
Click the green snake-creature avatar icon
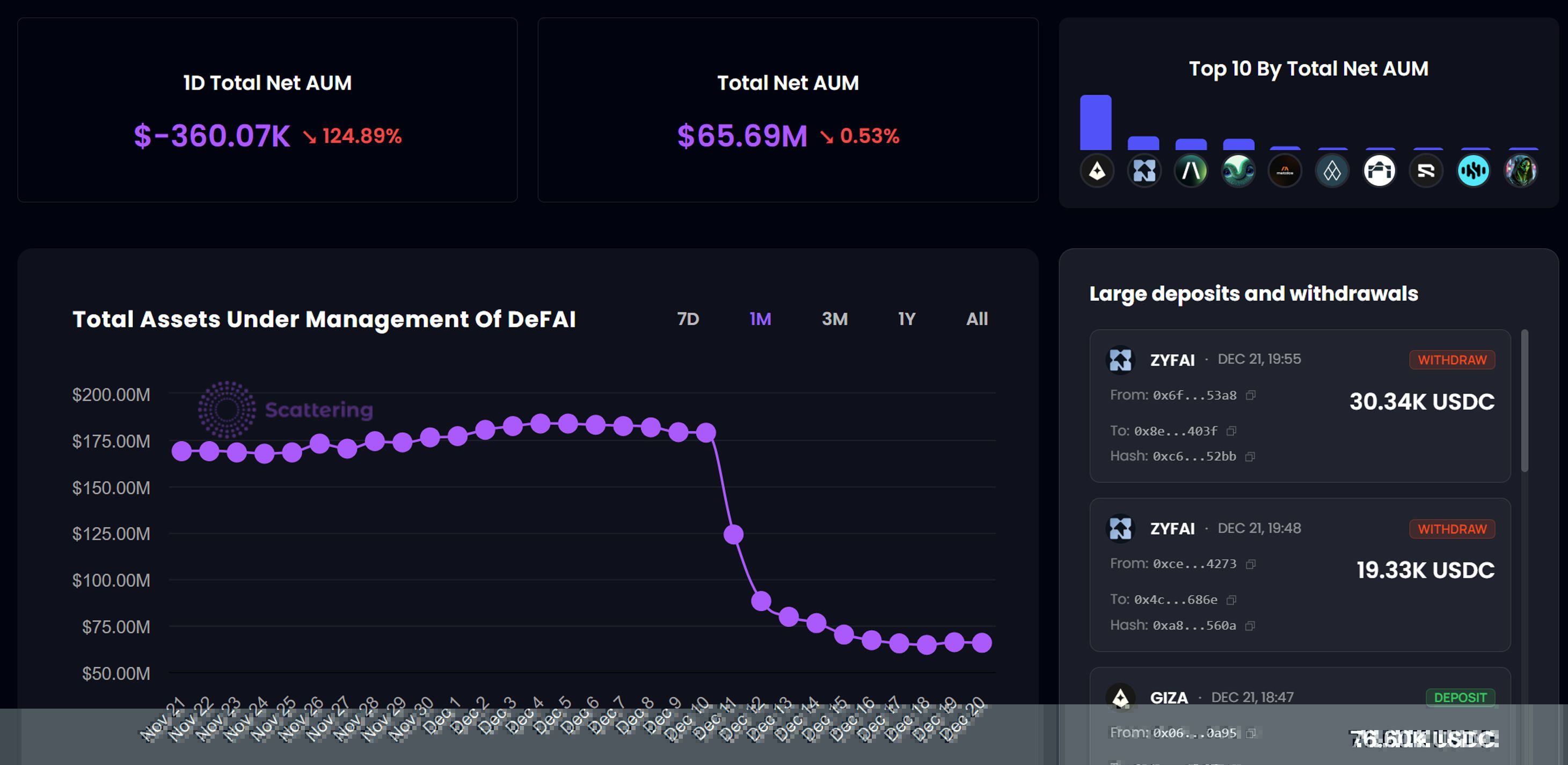tap(1238, 171)
